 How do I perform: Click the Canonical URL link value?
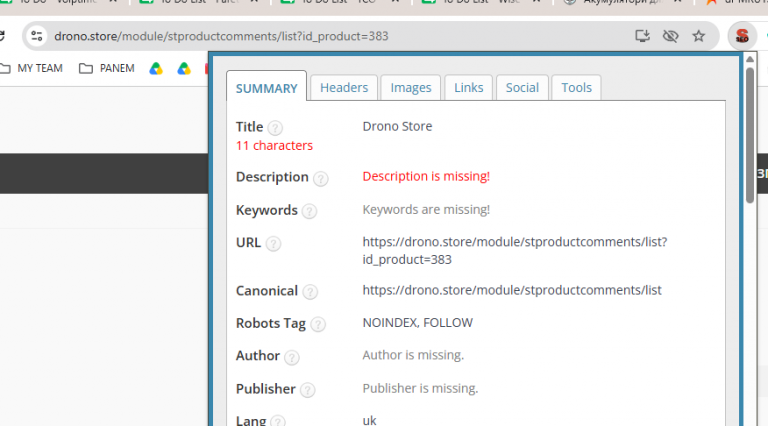coord(512,290)
